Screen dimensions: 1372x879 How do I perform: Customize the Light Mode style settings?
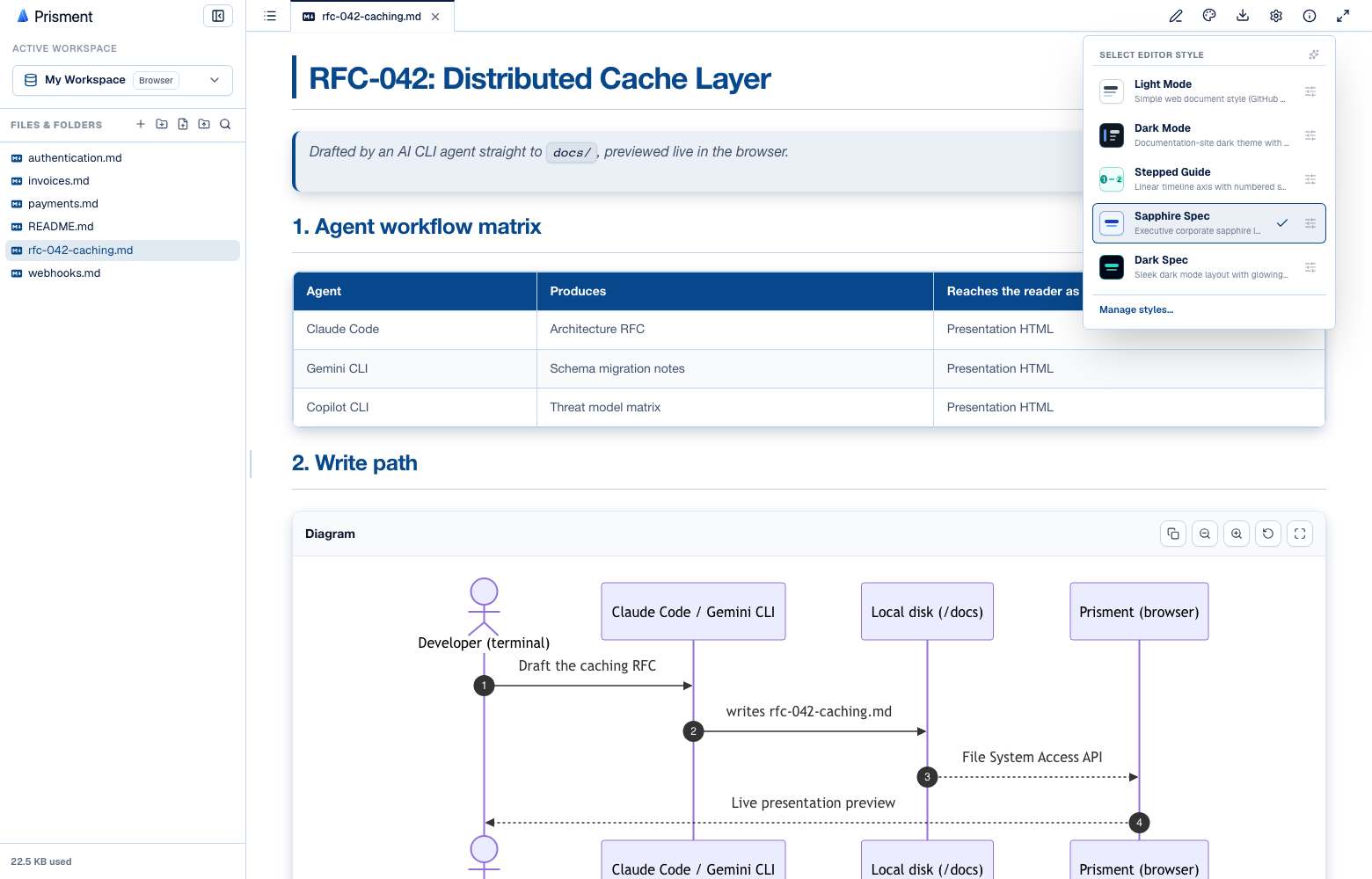click(x=1310, y=91)
